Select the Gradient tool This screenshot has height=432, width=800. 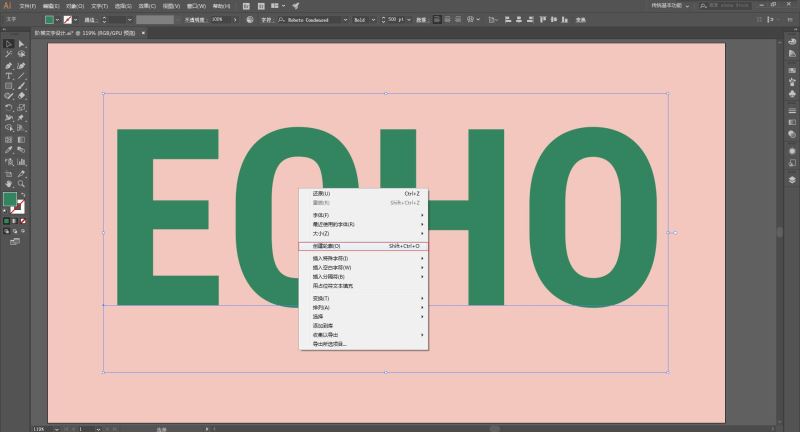pyautogui.click(x=21, y=140)
